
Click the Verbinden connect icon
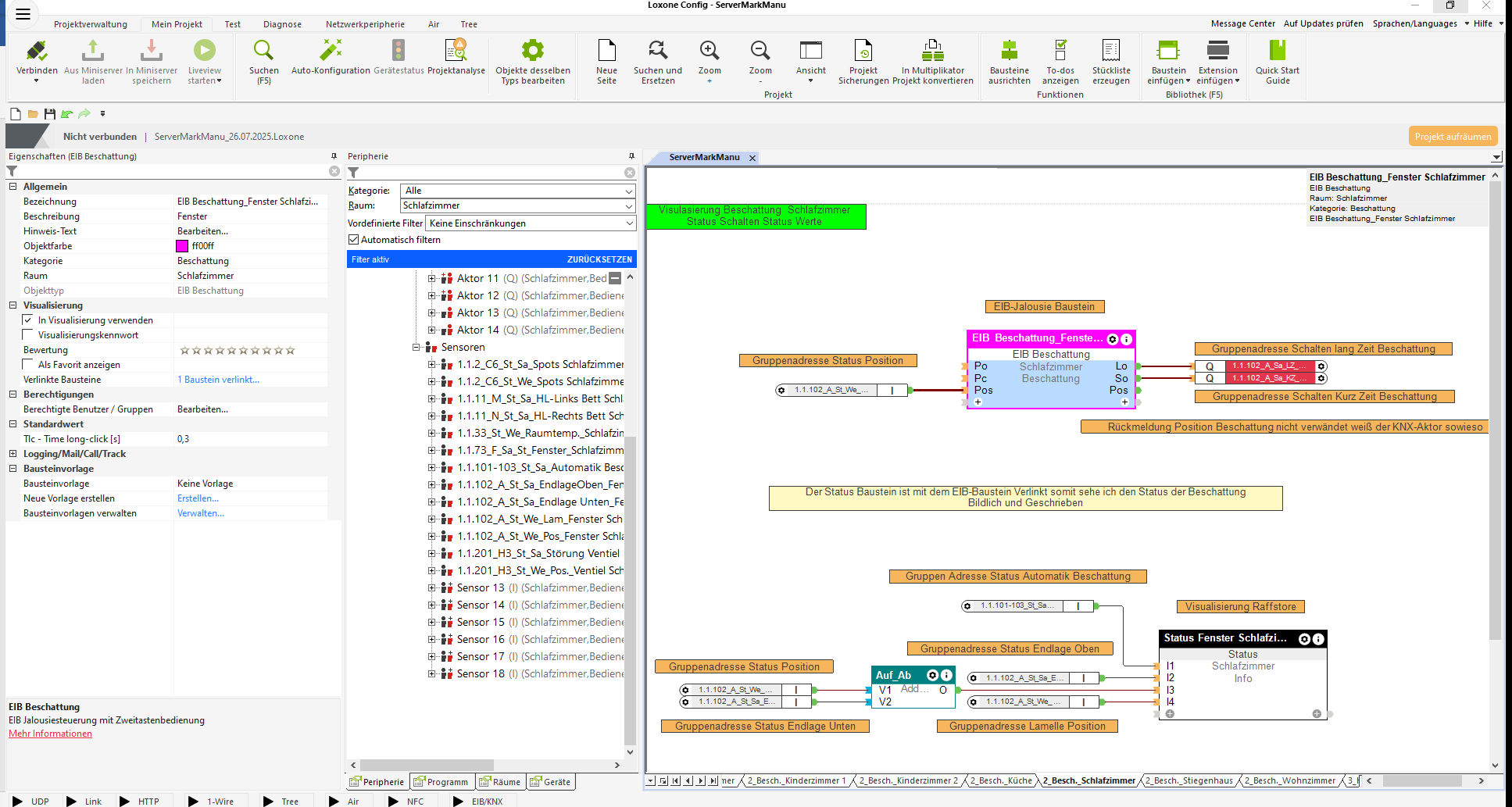click(36, 52)
